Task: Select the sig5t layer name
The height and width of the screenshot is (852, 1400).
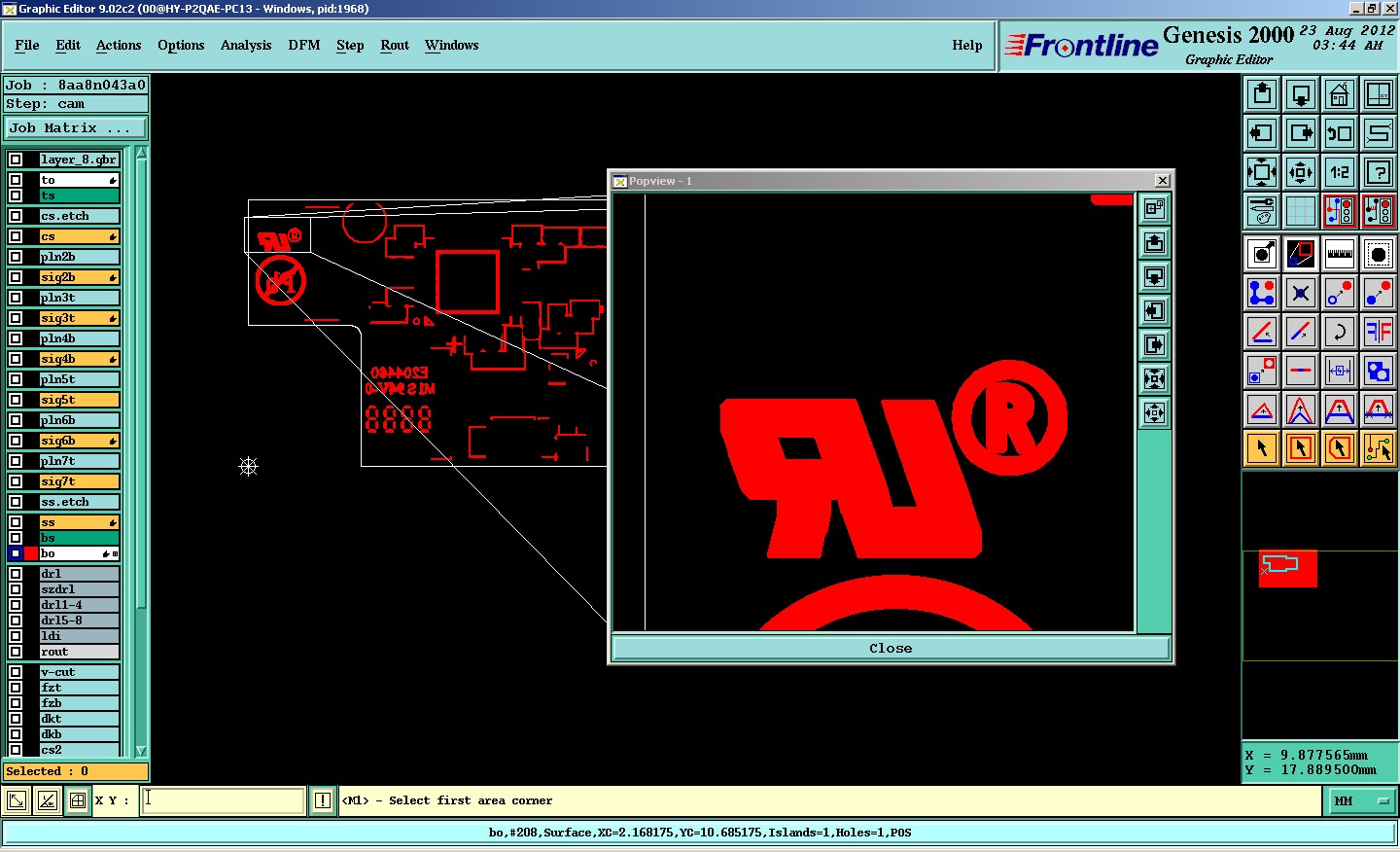Action: [79, 400]
